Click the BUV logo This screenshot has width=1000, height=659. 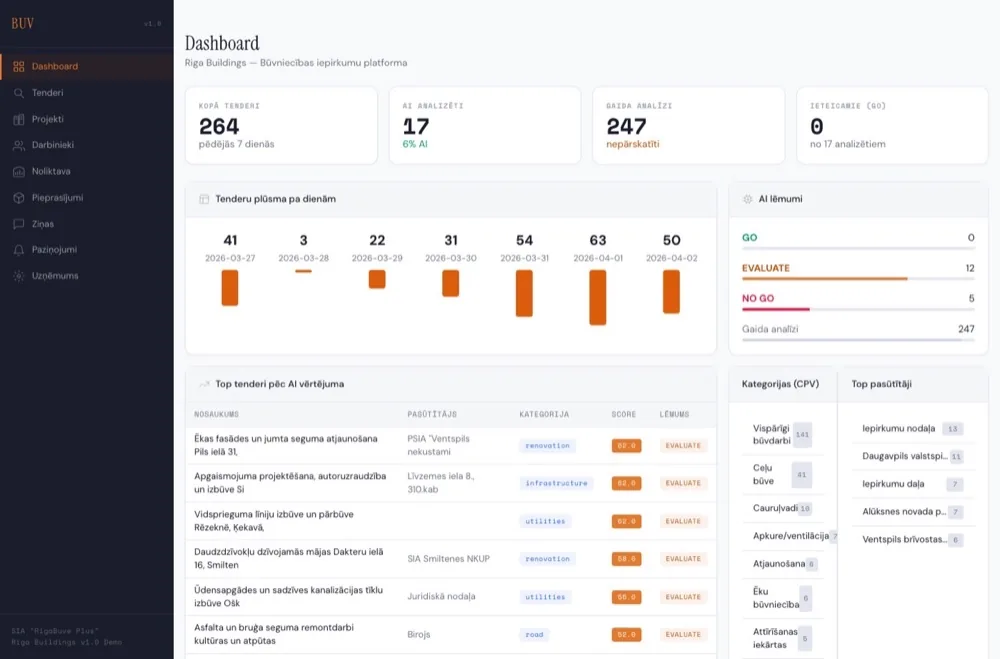22,24
